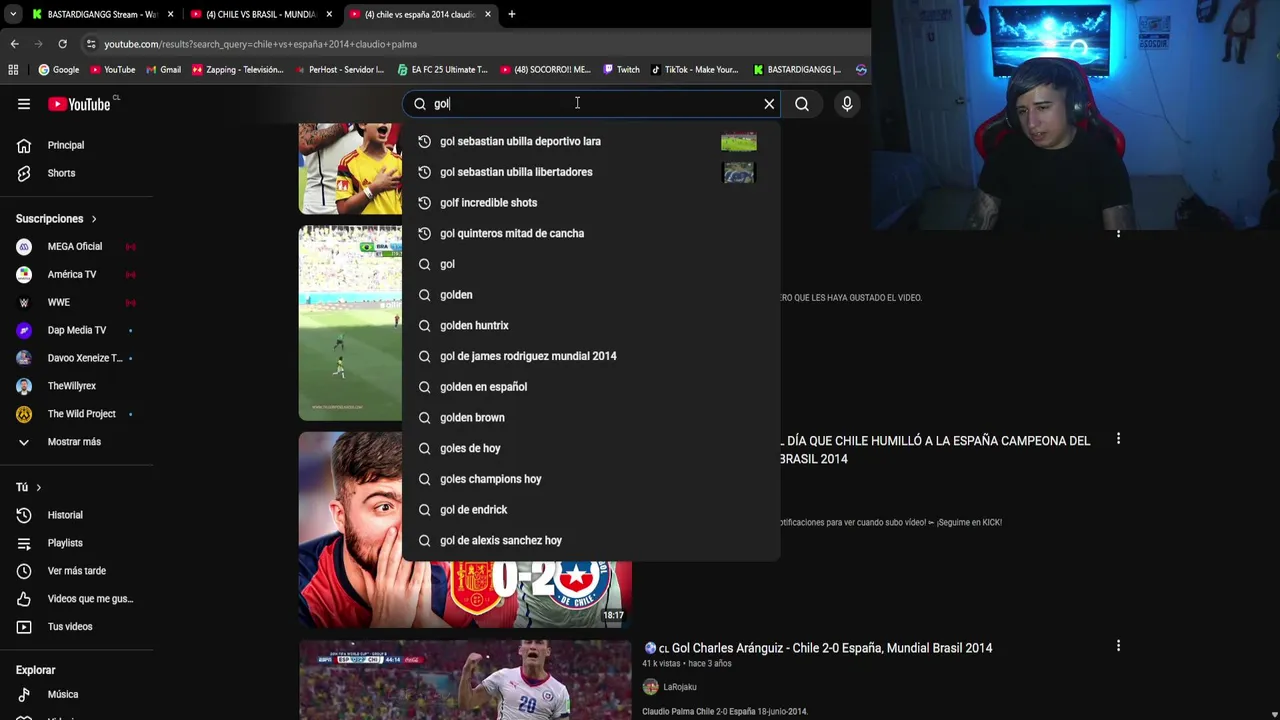
Task: Open YouTube bookmark
Action: 112,69
